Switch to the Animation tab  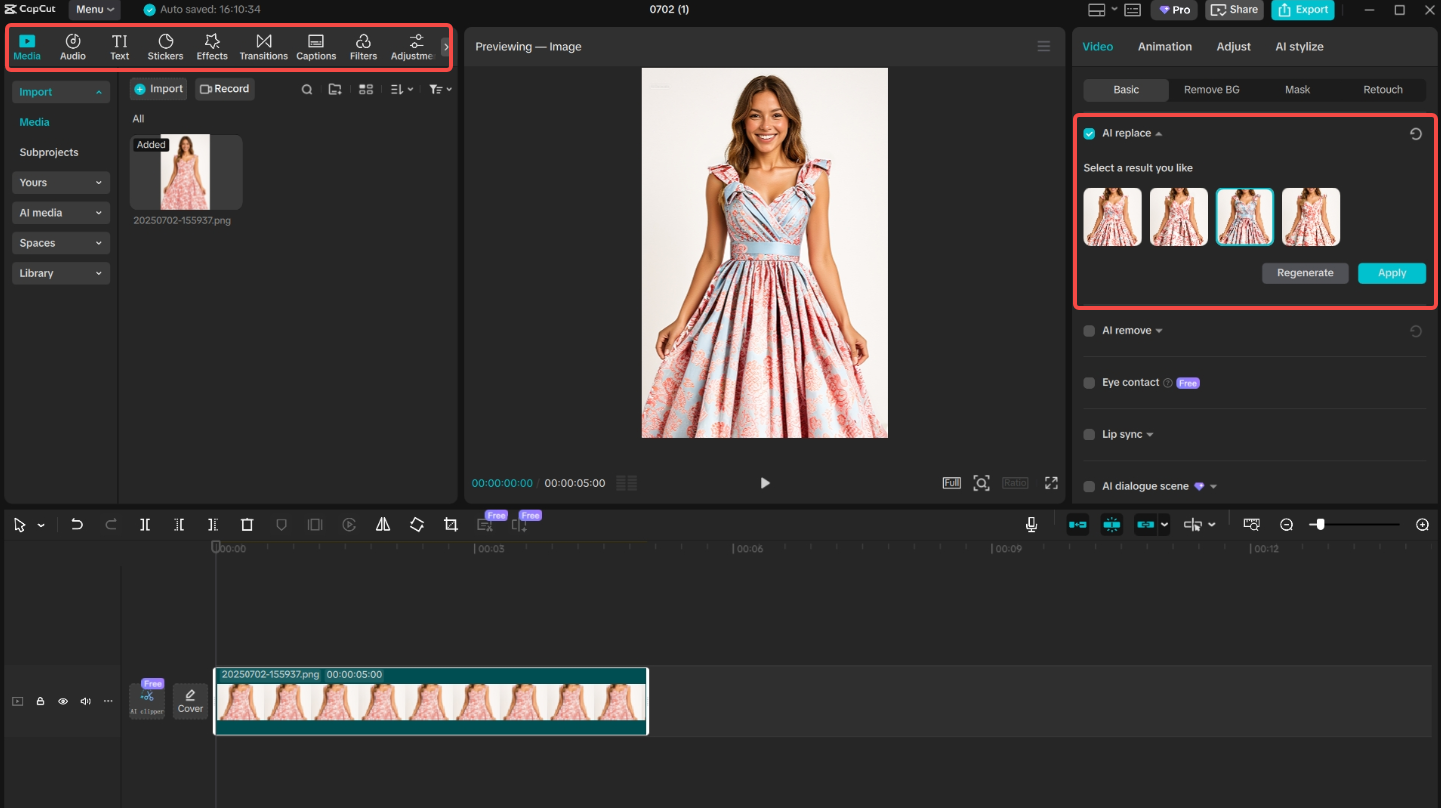[x=1164, y=46]
